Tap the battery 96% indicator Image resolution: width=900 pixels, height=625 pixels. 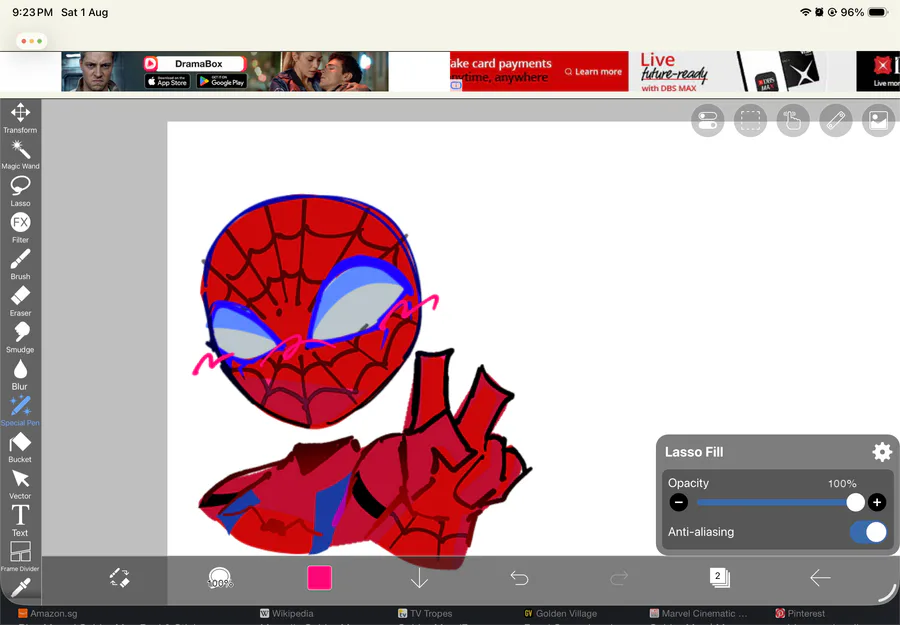pyautogui.click(x=865, y=12)
